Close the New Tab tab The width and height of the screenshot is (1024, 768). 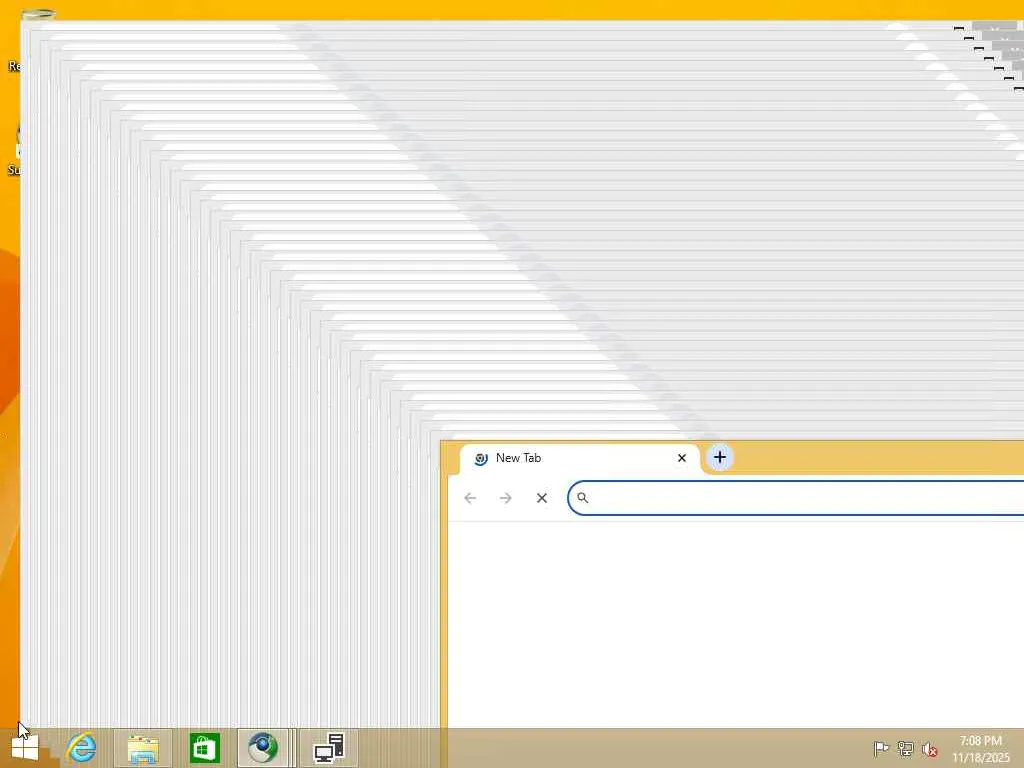click(x=682, y=458)
